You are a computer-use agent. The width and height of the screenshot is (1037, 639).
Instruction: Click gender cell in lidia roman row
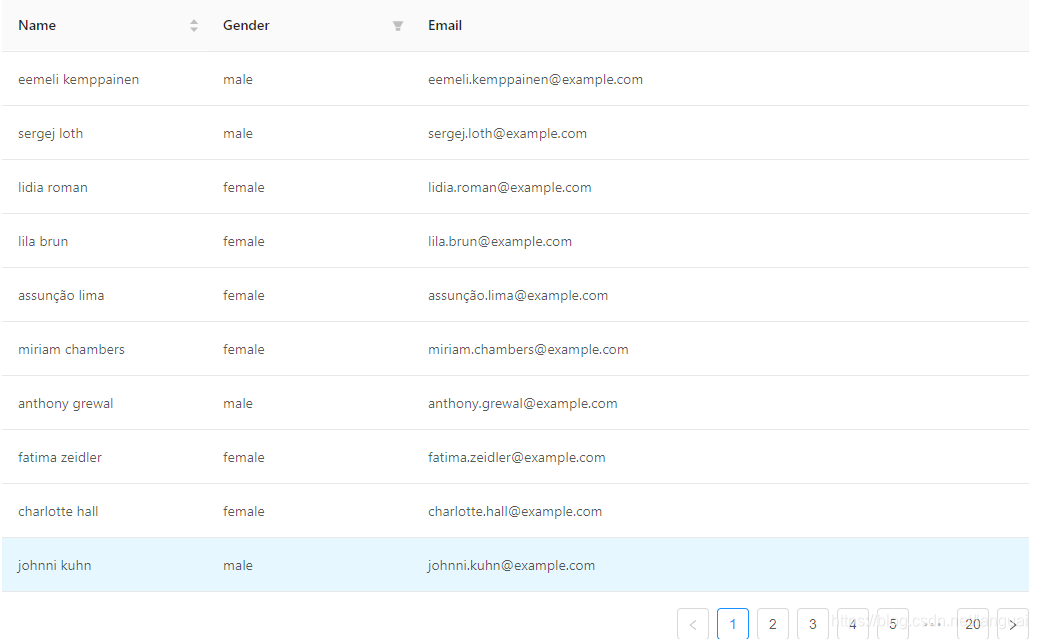[243, 187]
